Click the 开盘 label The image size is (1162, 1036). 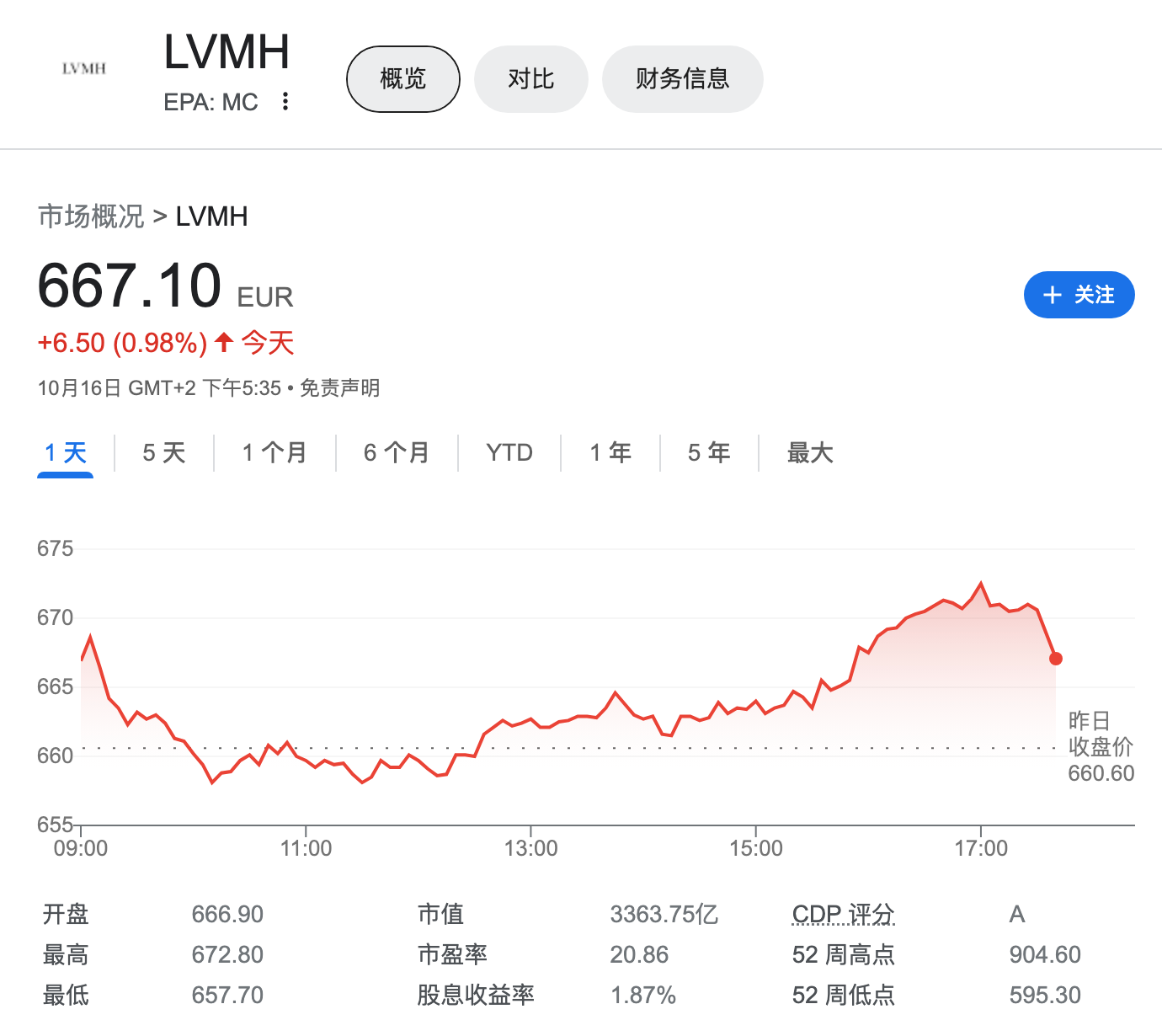coord(66,914)
